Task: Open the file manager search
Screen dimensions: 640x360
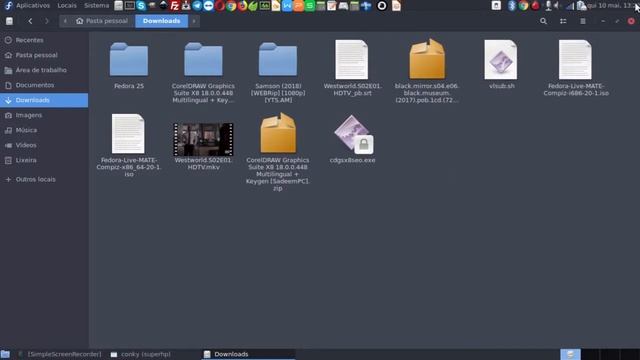Action: click(543, 21)
